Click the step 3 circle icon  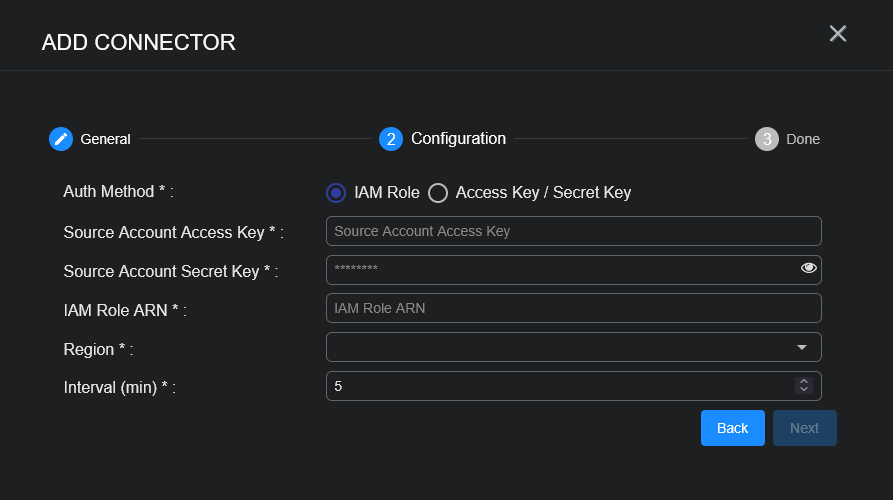tap(767, 139)
